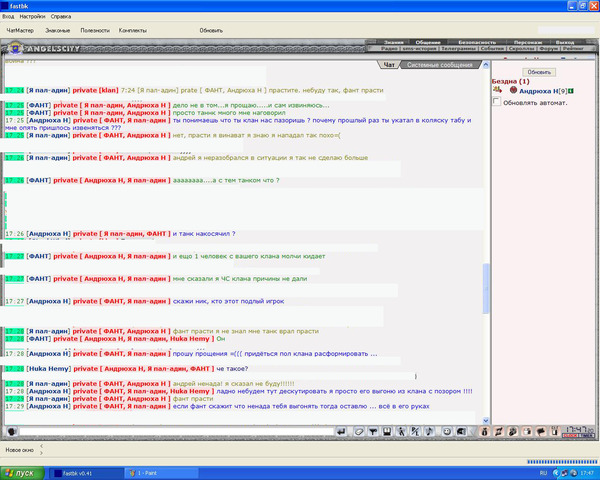Click the round info icon before Андрюха Н
The width and height of the screenshot is (600, 480).
tap(514, 90)
